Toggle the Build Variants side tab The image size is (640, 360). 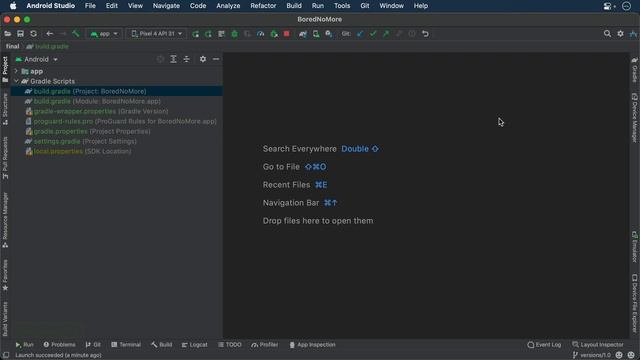pos(5,319)
